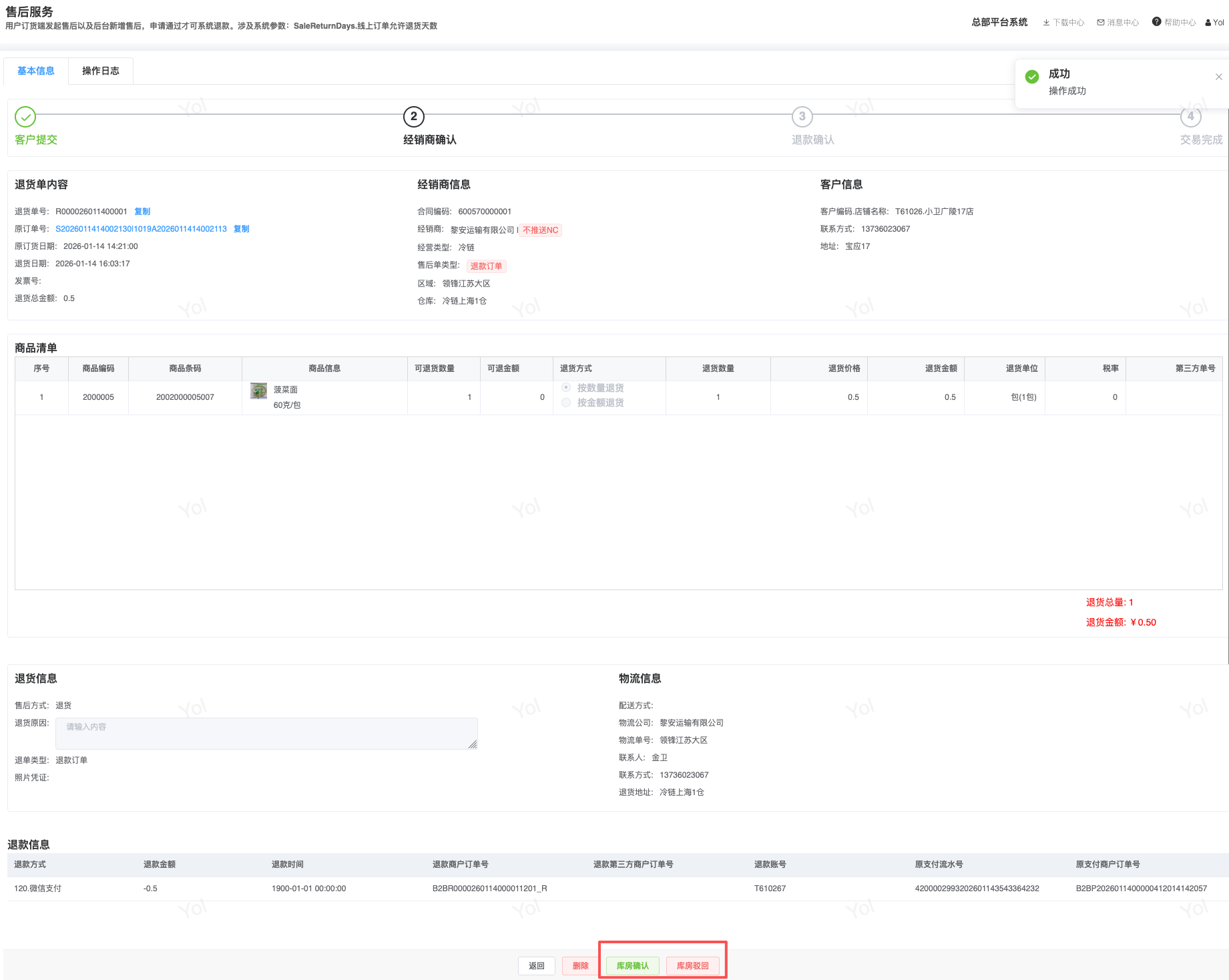Click the 删除 button
The width and height of the screenshot is (1229, 980).
[x=580, y=966]
